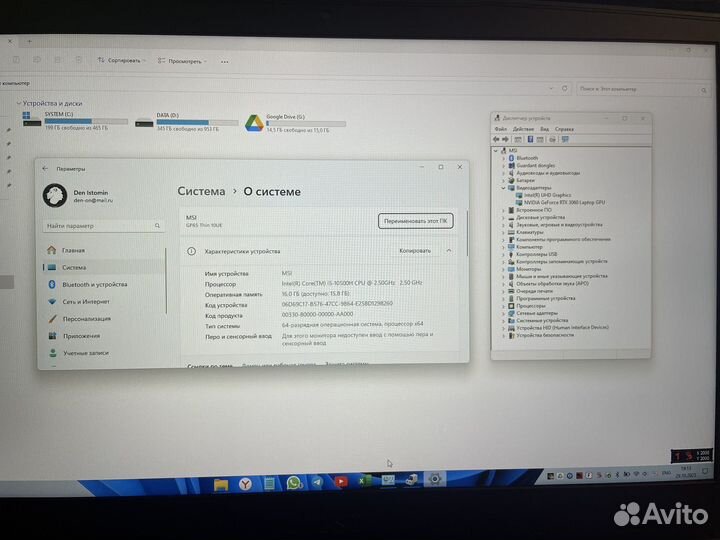
Task: Open Вид menu in Device Manager
Action: (544, 129)
